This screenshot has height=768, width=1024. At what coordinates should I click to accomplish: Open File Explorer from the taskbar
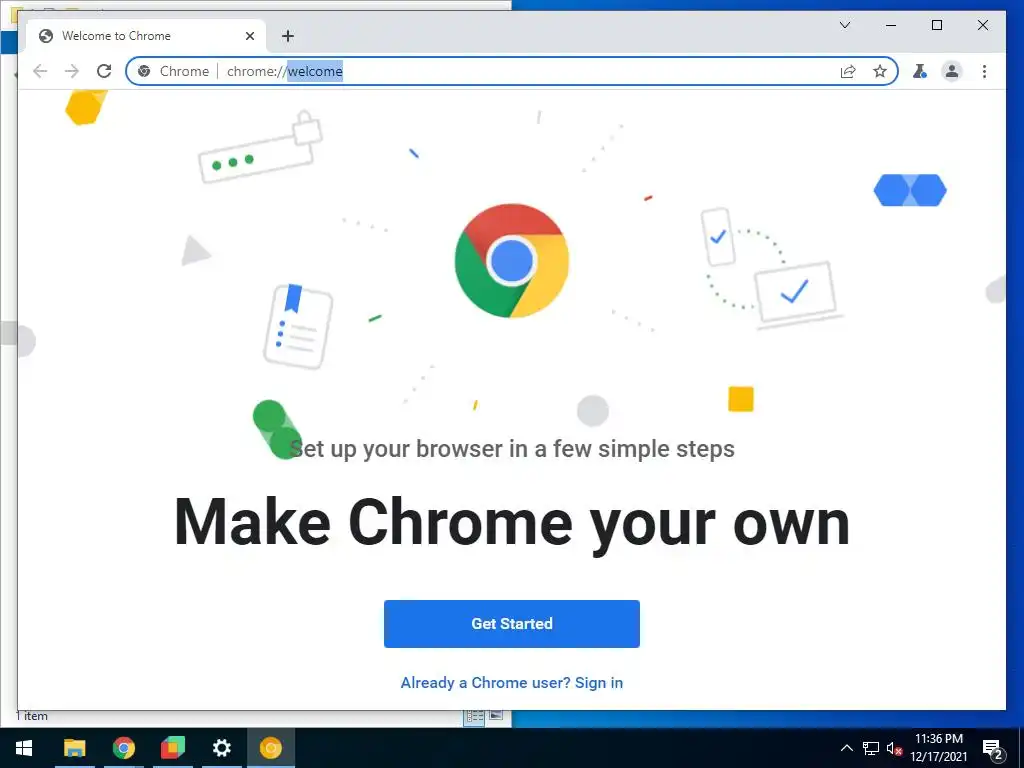point(74,748)
